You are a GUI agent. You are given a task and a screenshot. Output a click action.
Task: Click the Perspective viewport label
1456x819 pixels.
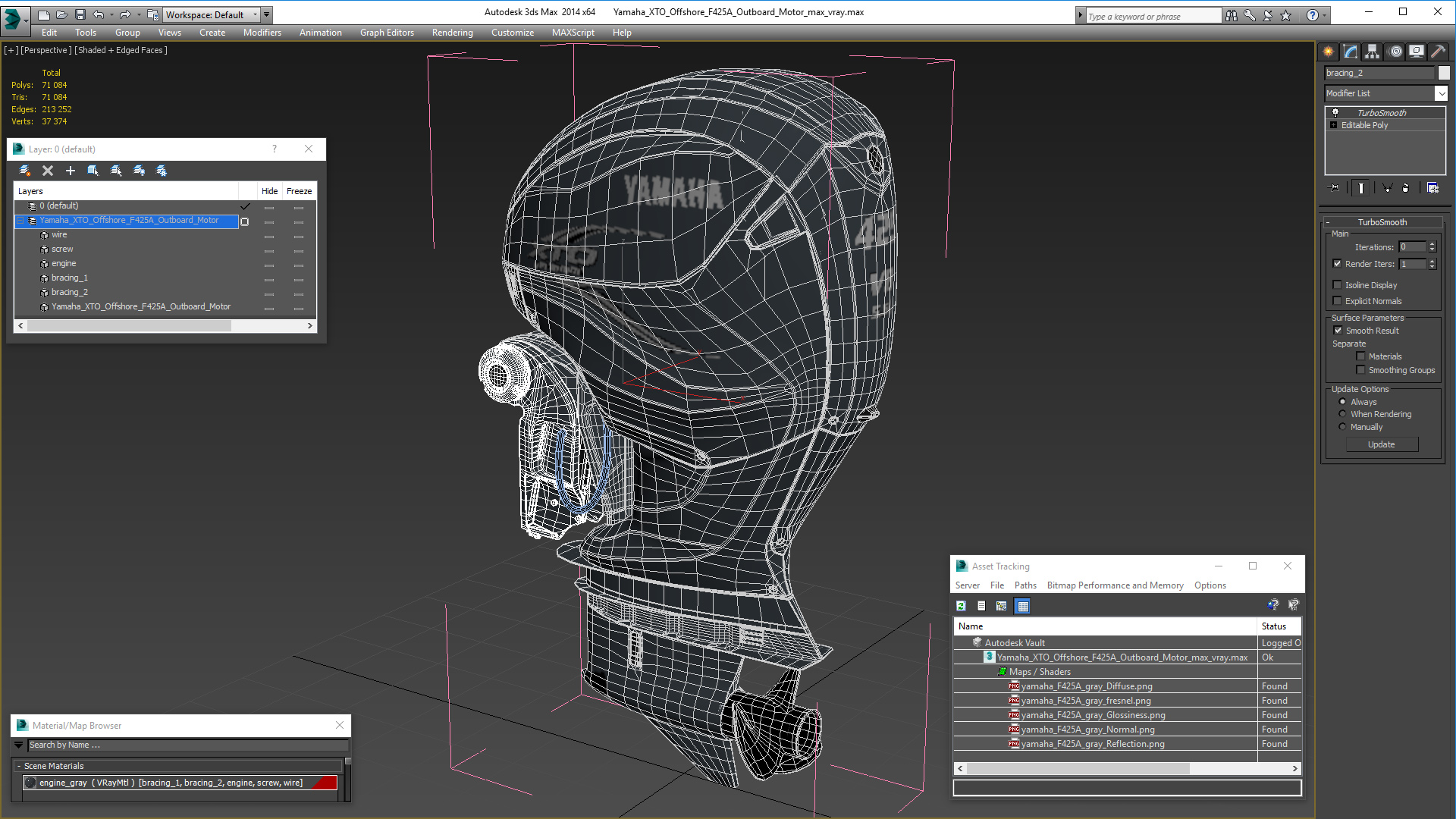pyautogui.click(x=46, y=50)
